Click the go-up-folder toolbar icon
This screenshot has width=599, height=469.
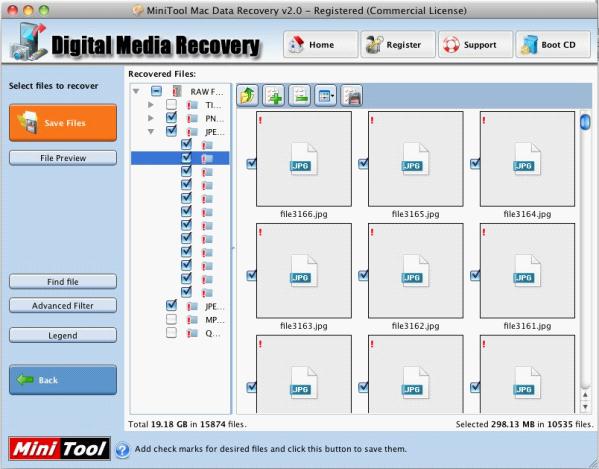pos(248,95)
